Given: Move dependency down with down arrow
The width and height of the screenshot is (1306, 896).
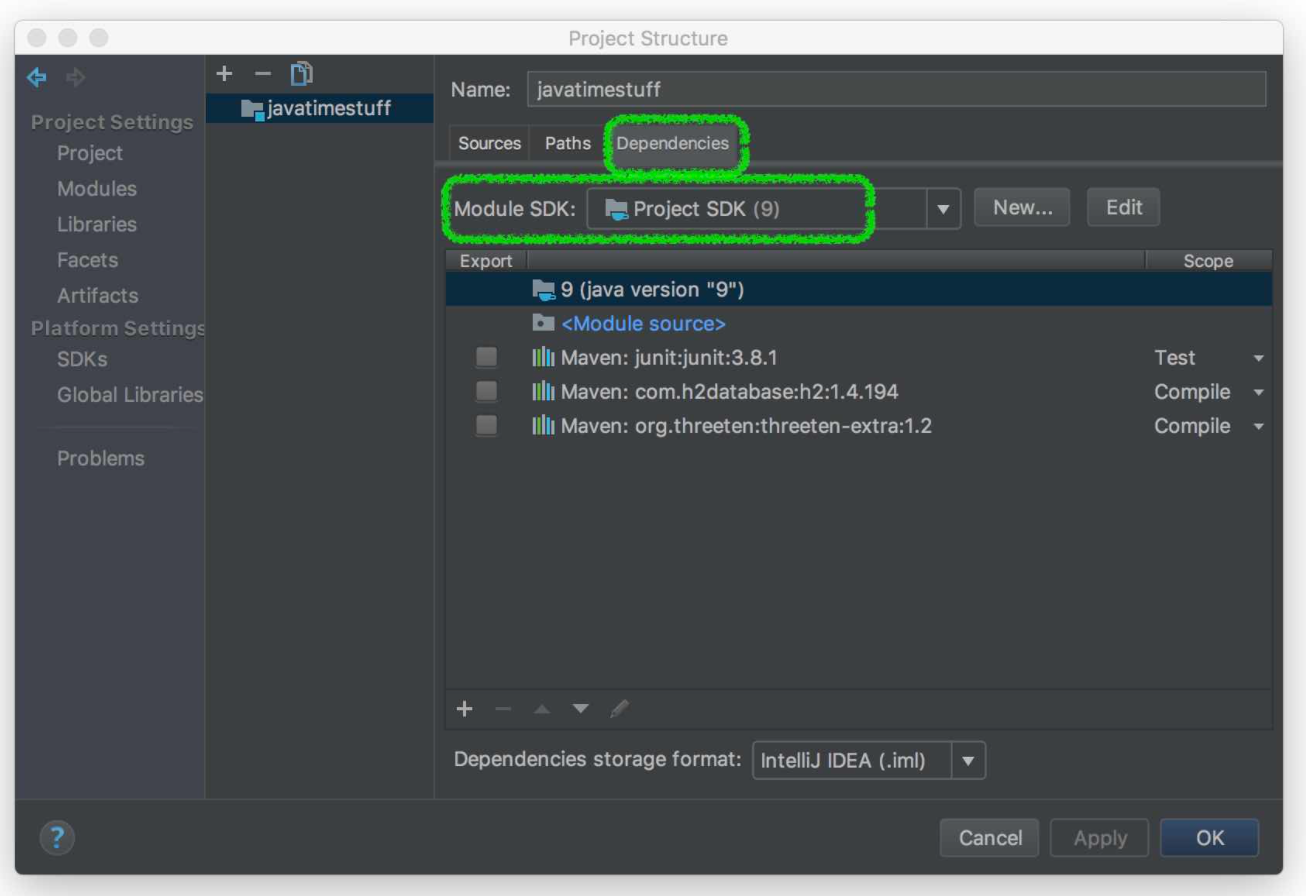Looking at the screenshot, I should (581, 709).
